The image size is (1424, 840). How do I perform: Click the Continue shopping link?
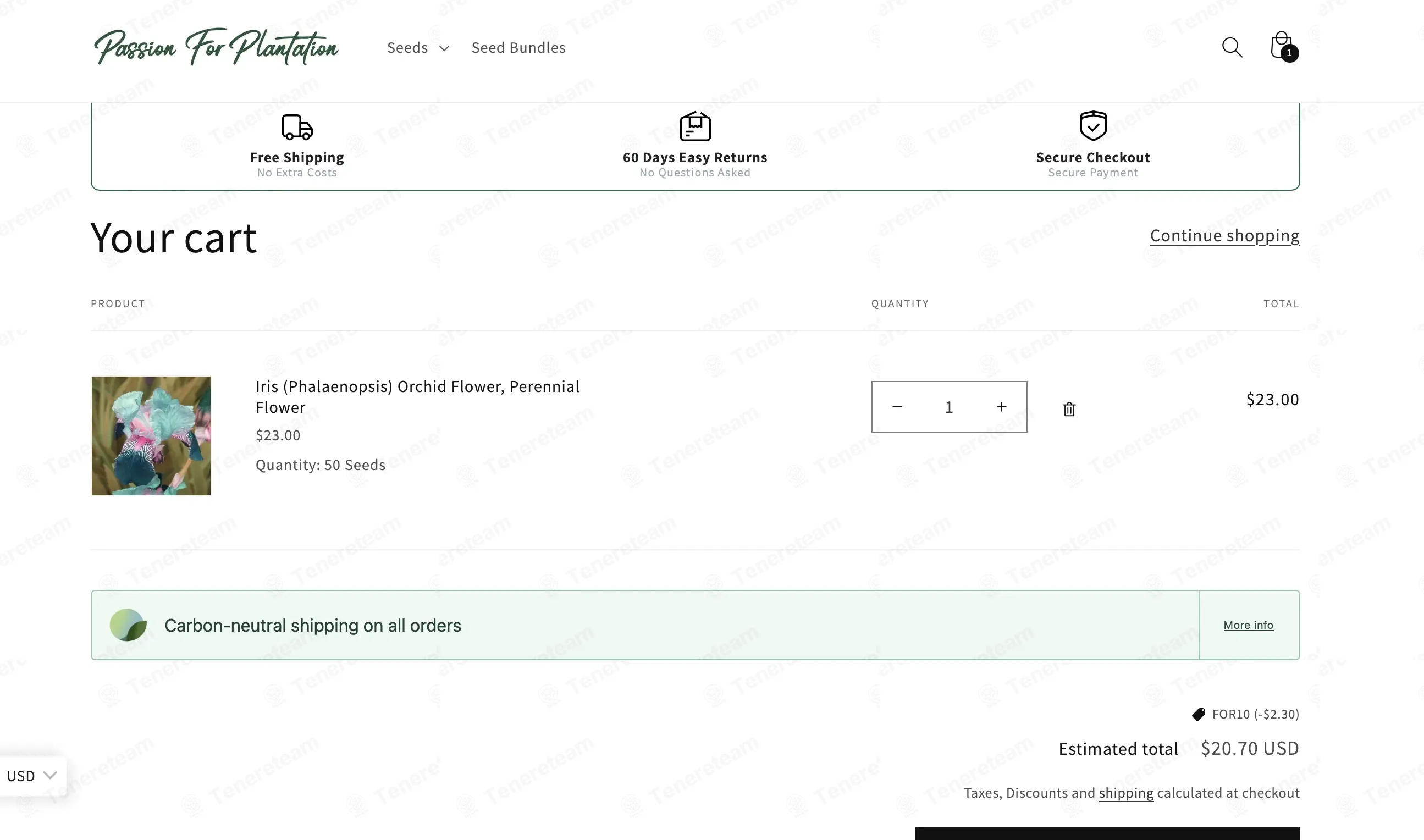pos(1224,235)
